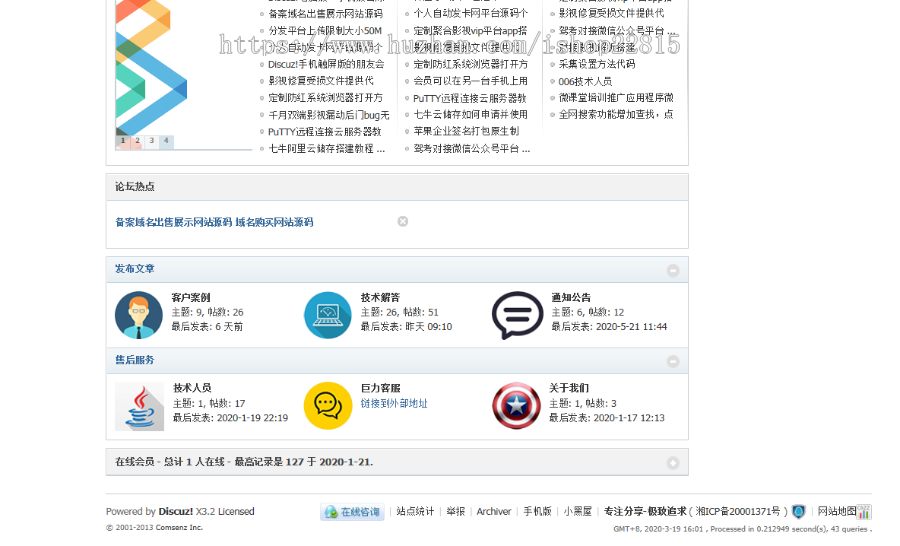Open the 技术解答 forum title
This screenshot has width=900, height=546.
click(380, 297)
